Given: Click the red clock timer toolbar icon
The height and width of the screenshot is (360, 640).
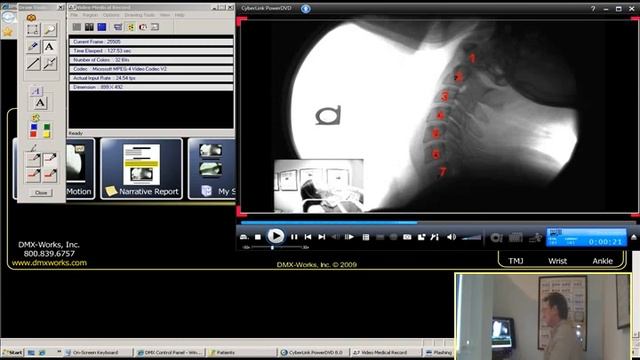Looking at the screenshot, I should pyautogui.click(x=143, y=27).
